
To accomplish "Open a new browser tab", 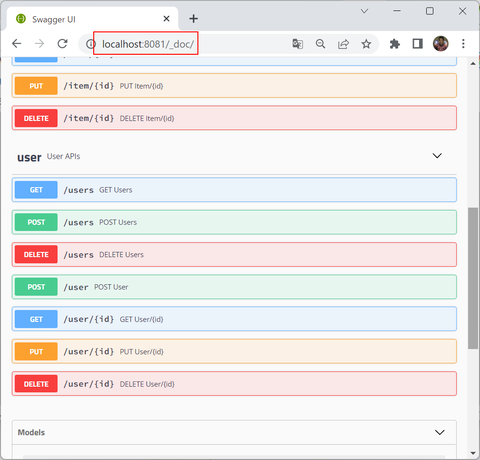I will point(193,19).
